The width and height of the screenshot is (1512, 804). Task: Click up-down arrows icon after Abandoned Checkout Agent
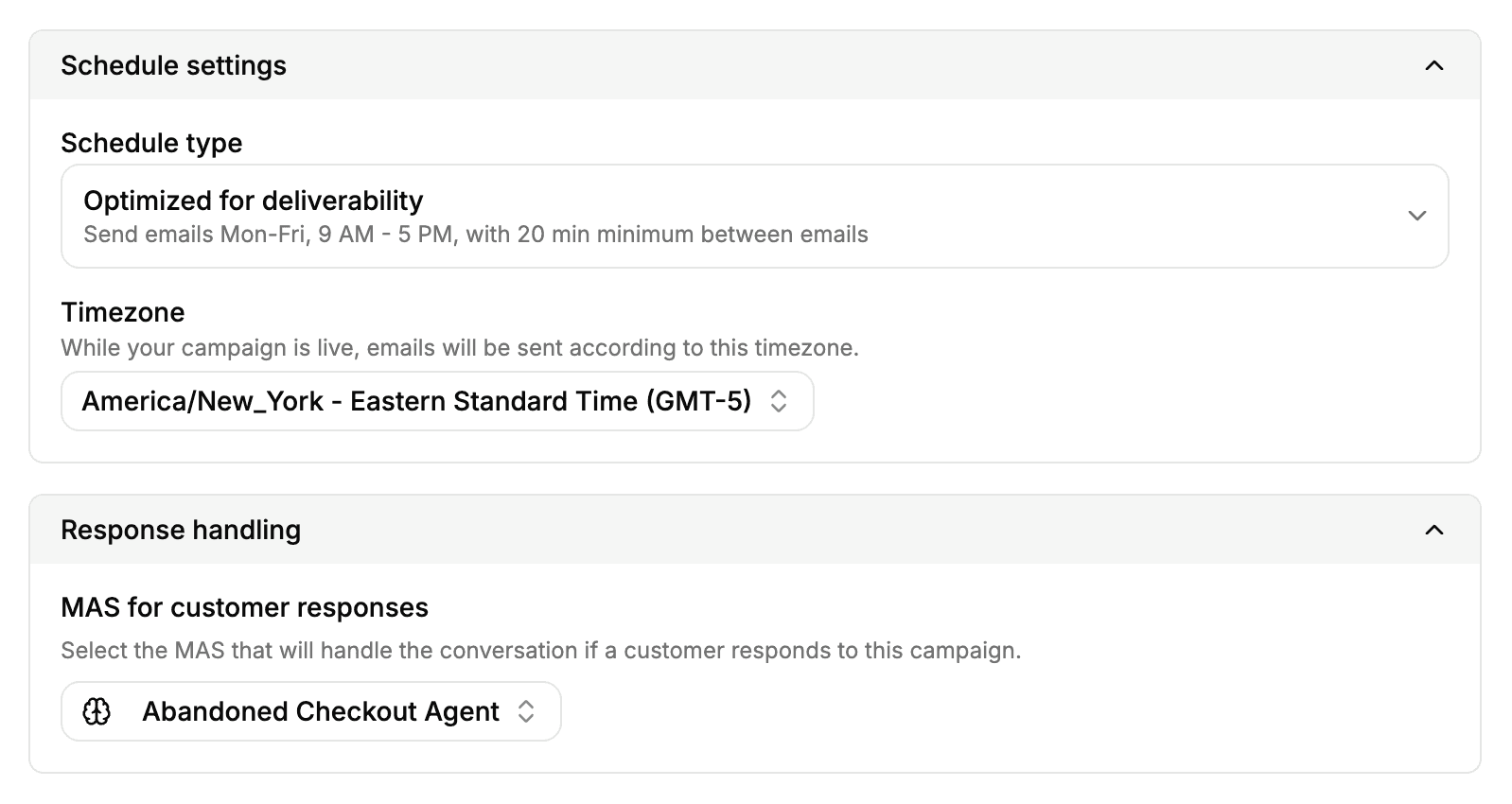tap(526, 711)
